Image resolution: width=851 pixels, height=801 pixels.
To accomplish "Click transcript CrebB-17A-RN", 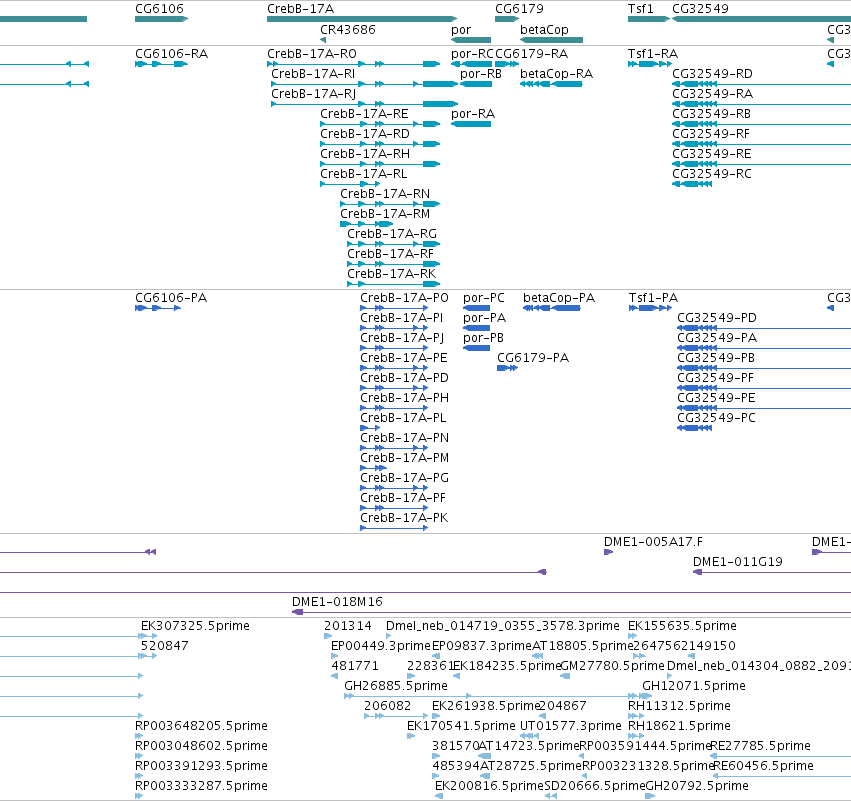I will tap(385, 194).
